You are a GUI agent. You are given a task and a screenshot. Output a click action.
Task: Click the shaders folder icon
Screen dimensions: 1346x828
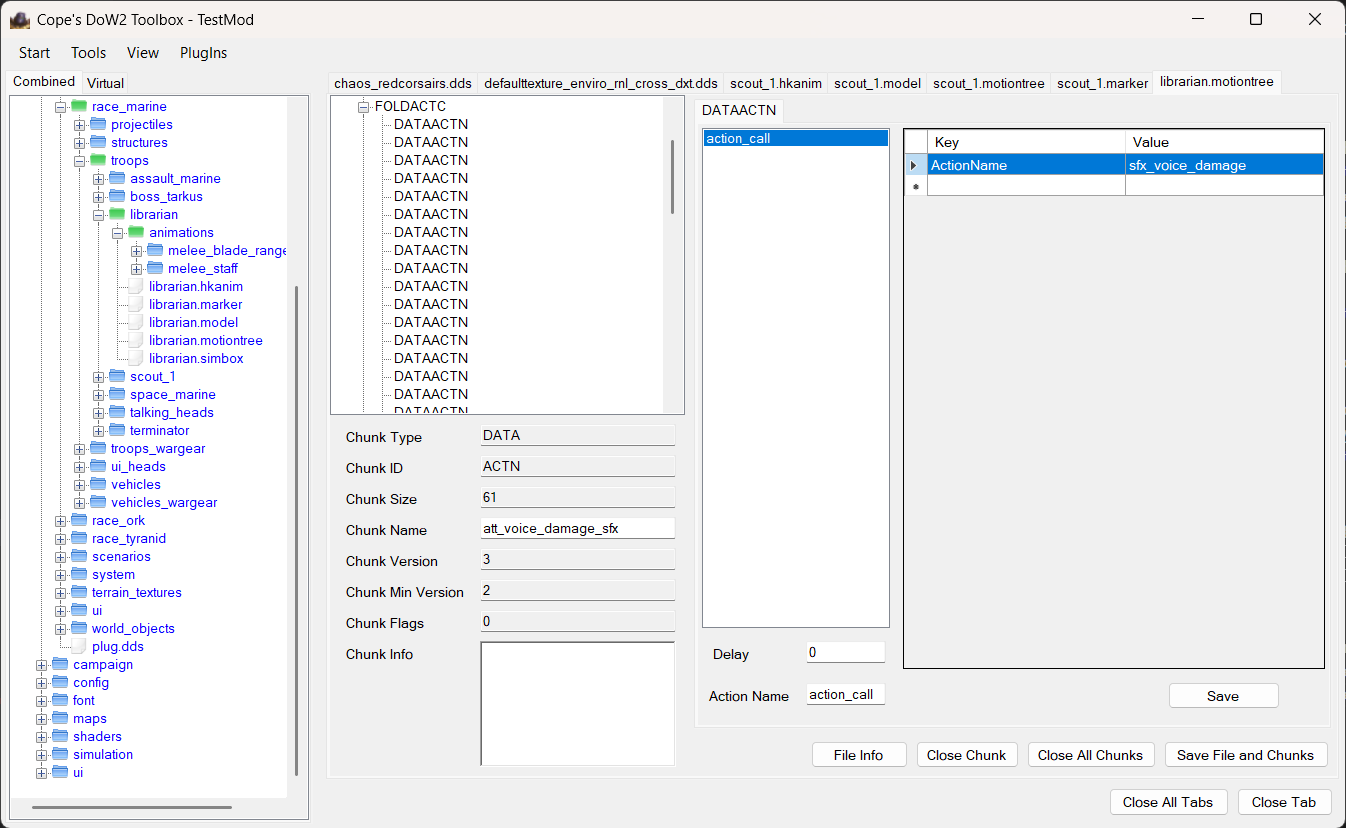[x=60, y=736]
